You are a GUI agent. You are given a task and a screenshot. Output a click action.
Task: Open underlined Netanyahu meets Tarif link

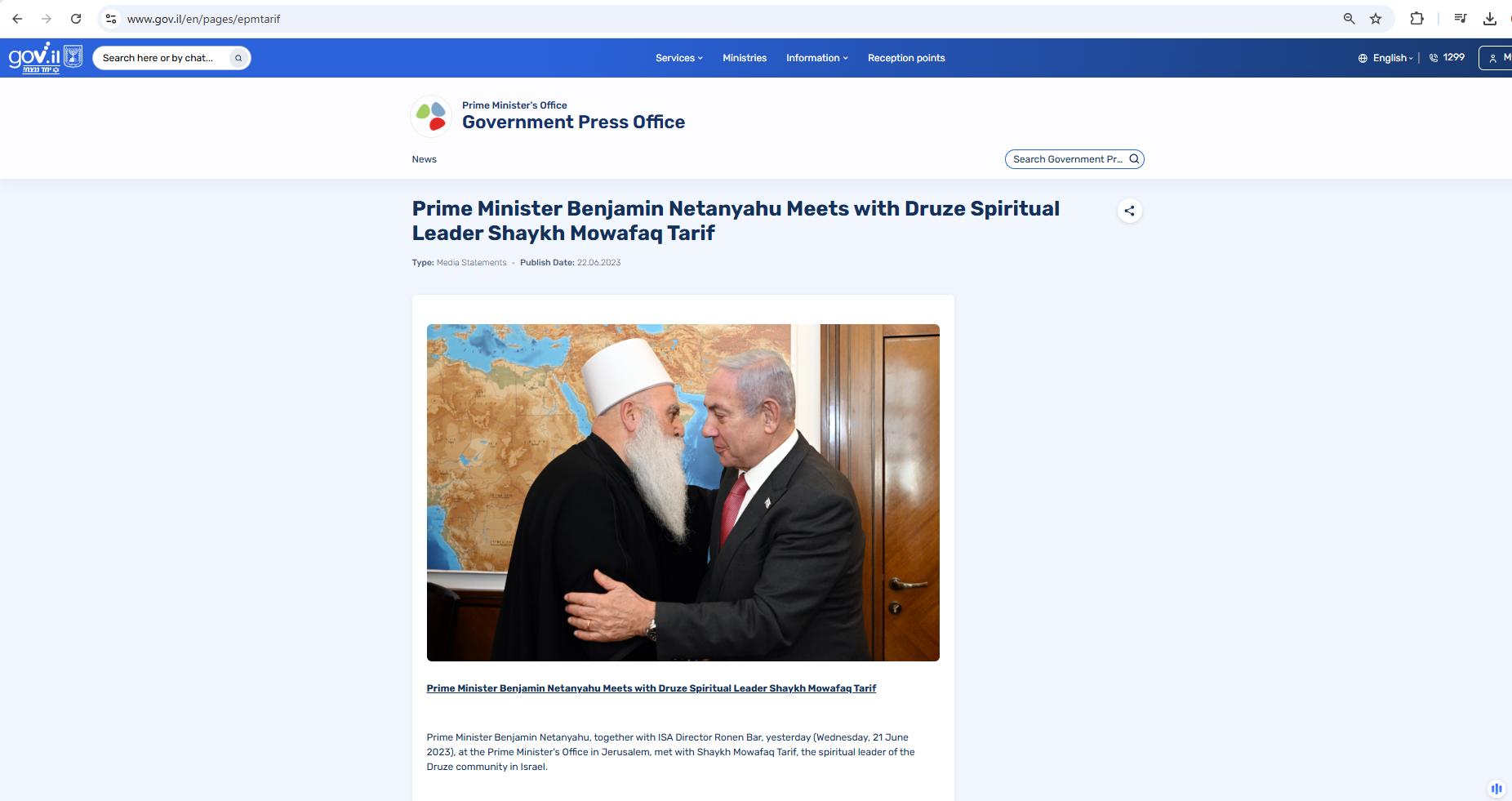pos(651,688)
